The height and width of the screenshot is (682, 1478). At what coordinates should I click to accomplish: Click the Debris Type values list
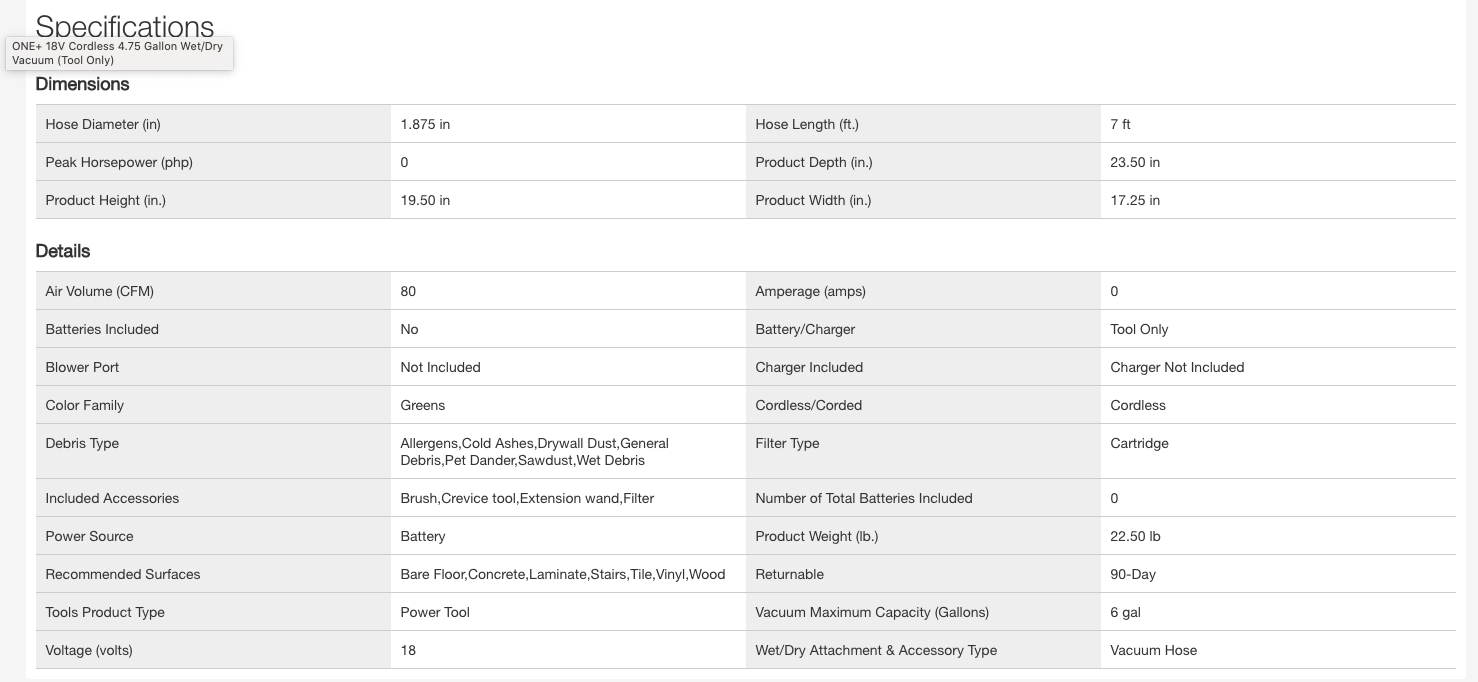534,452
